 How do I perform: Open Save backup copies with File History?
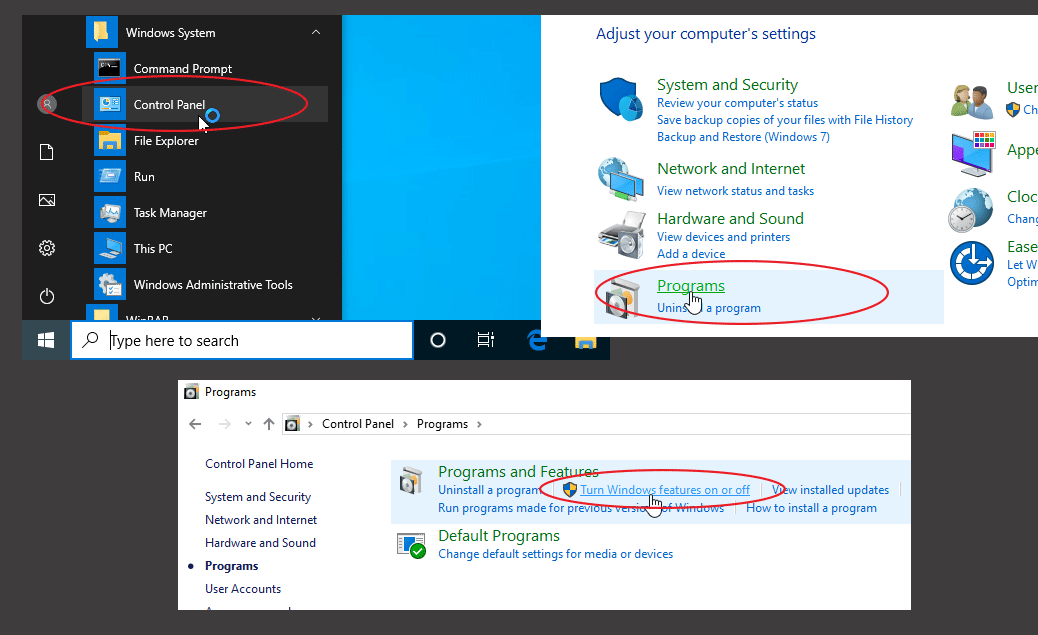[x=784, y=120]
